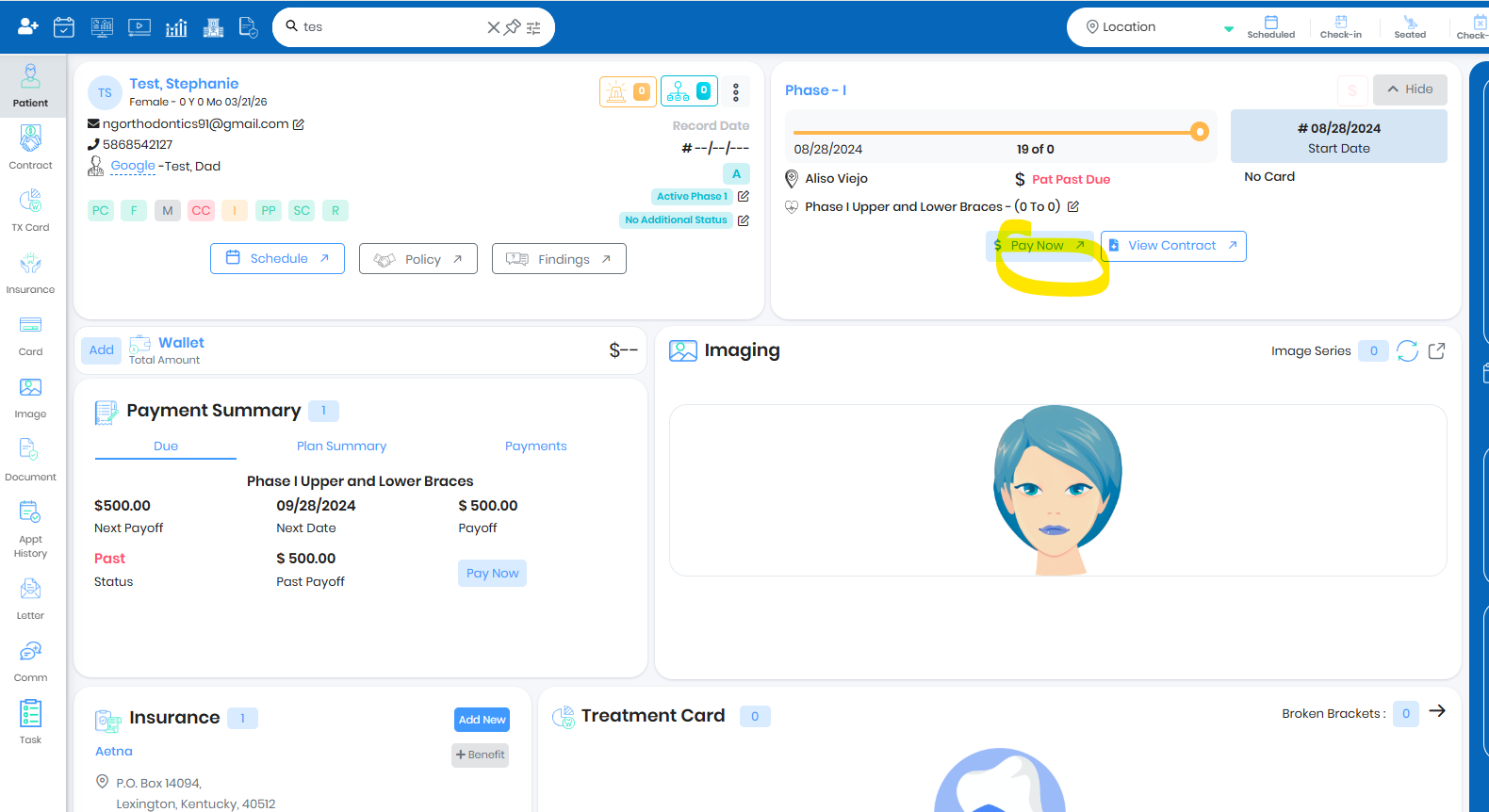1489x812 pixels.
Task: Click the Policy button
Action: [x=418, y=259]
